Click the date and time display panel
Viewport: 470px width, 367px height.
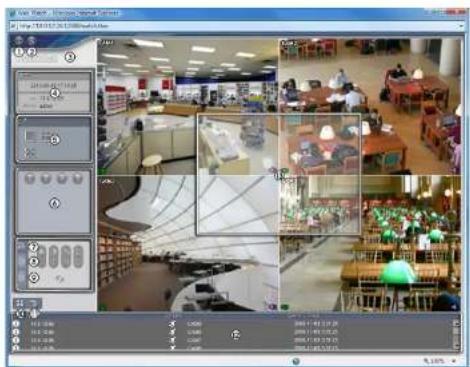54,92
